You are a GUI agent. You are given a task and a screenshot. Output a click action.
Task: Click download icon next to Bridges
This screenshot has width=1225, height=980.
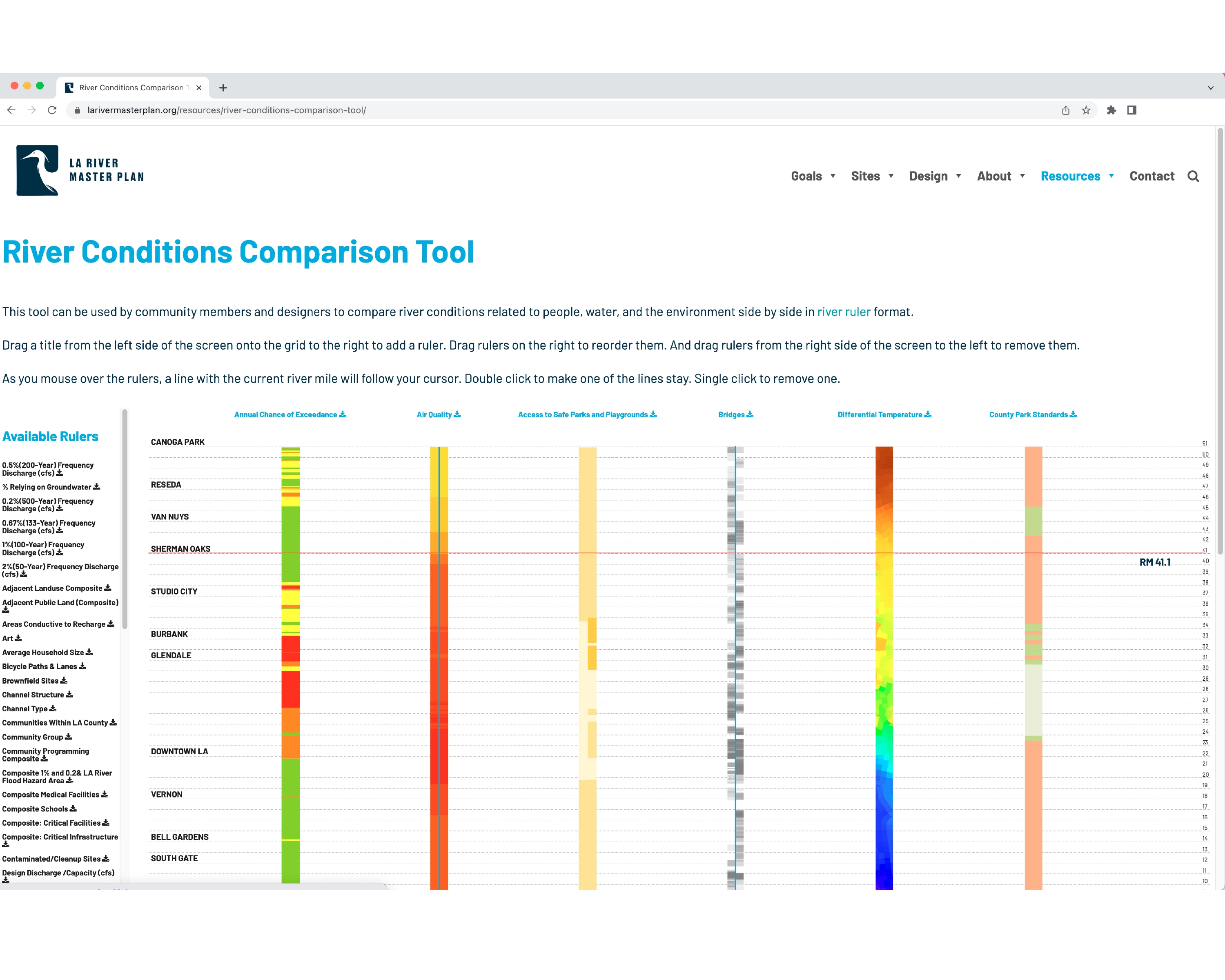click(750, 415)
